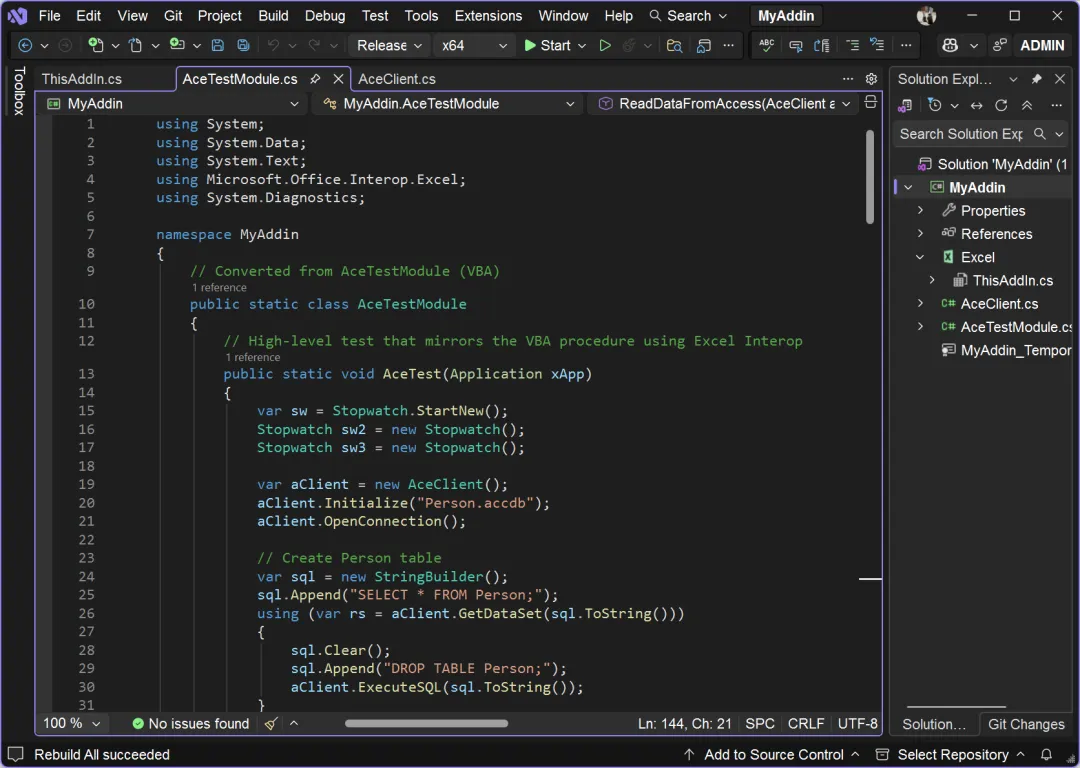This screenshot has width=1080, height=768.
Task: Expand the References node in Solution Explorer
Action: point(921,234)
